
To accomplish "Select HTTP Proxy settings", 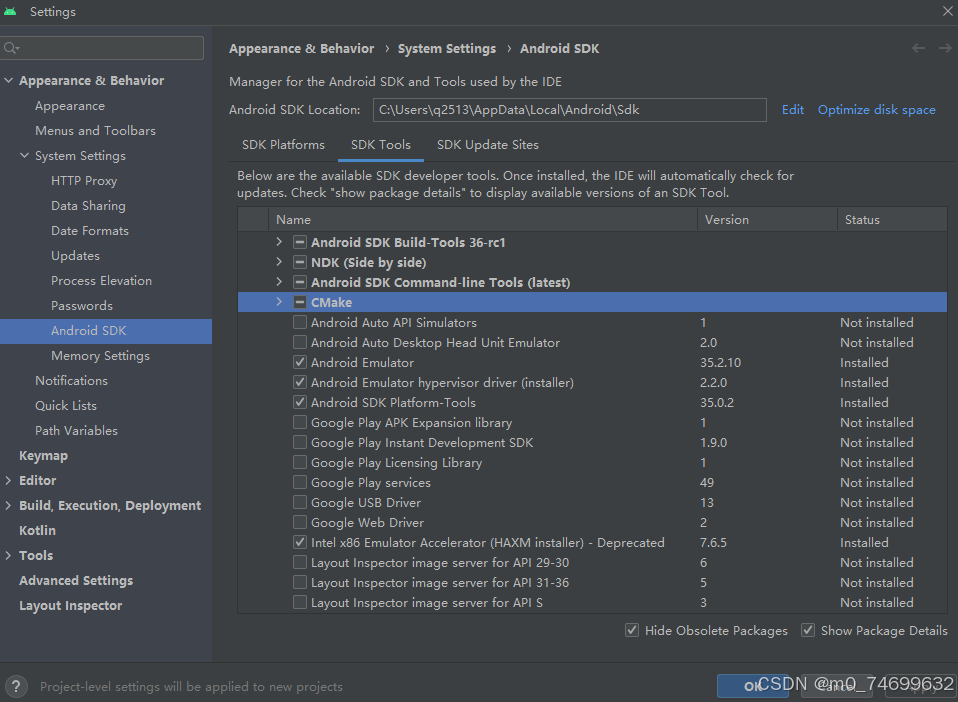I will 84,181.
